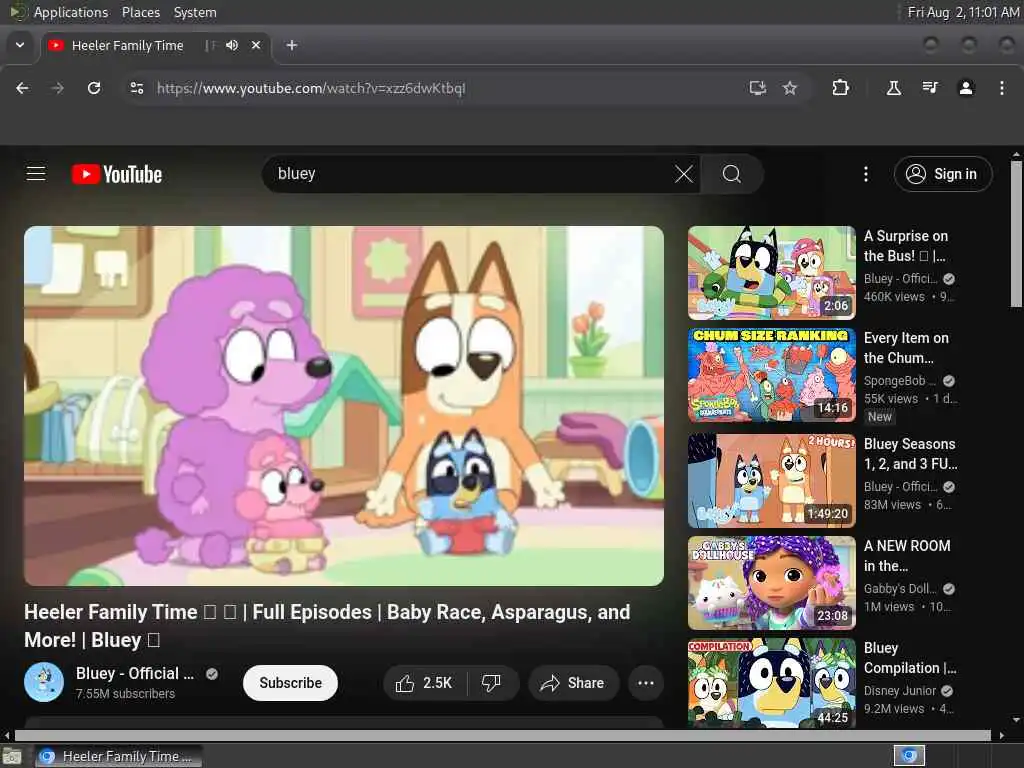Mute the tab using the speaker icon
Viewport: 1024px width, 768px height.
tap(232, 45)
